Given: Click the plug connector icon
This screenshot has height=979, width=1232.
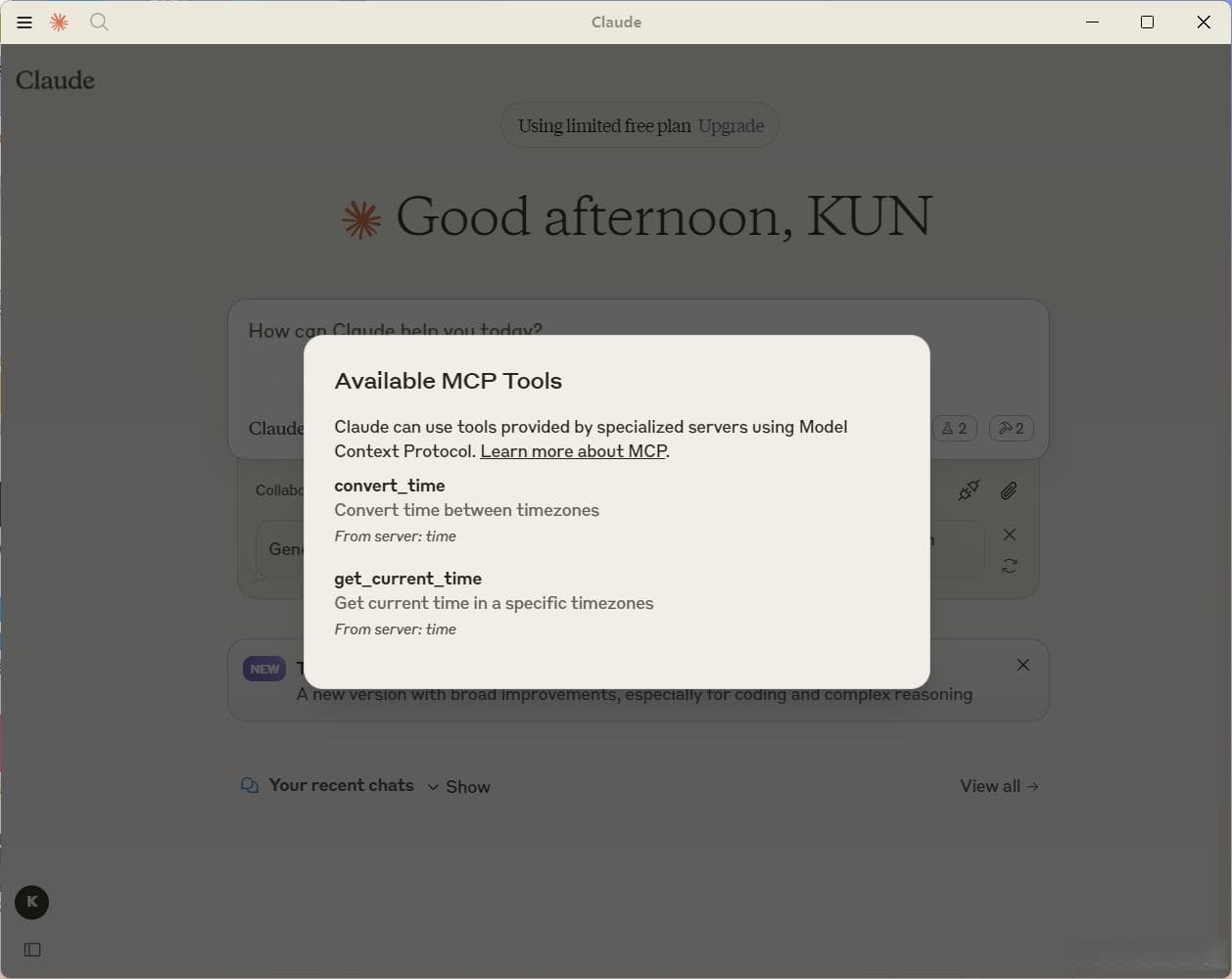Looking at the screenshot, I should [969, 490].
